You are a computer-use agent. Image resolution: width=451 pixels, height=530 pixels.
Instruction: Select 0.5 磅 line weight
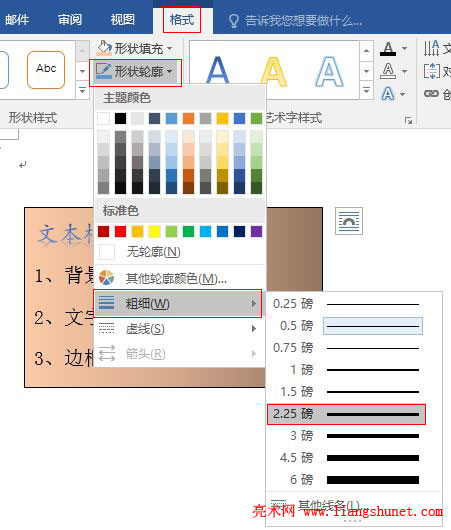pos(346,326)
